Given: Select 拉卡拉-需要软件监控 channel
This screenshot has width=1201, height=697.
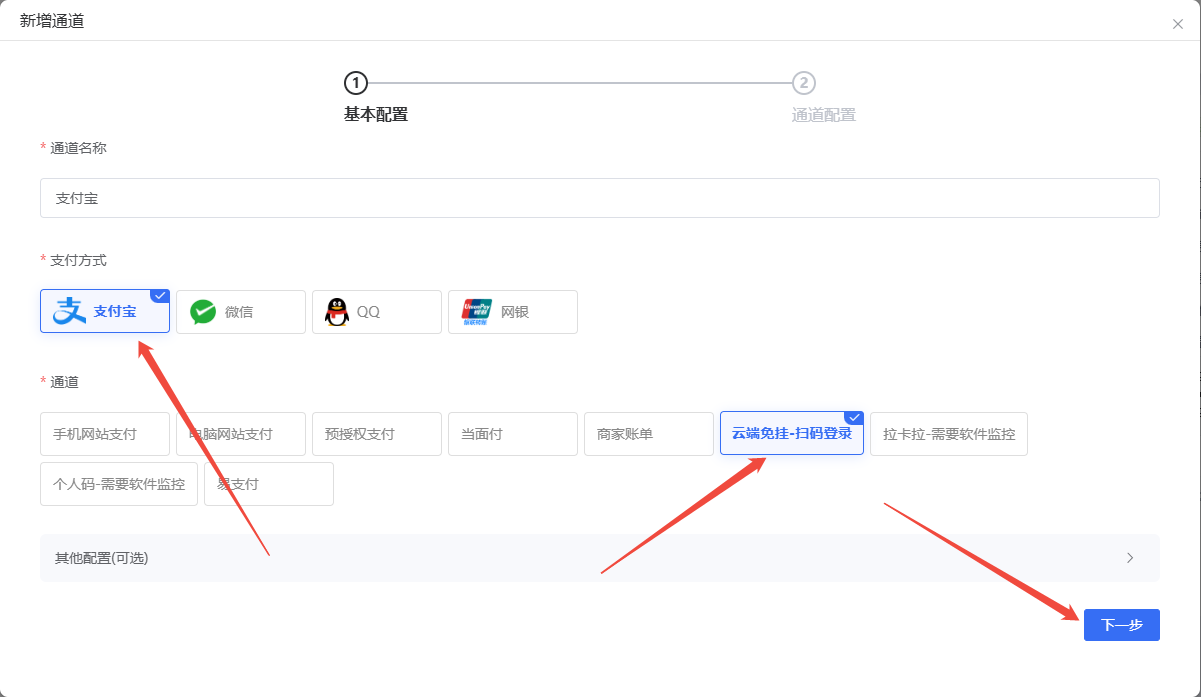Looking at the screenshot, I should click(x=948, y=434).
